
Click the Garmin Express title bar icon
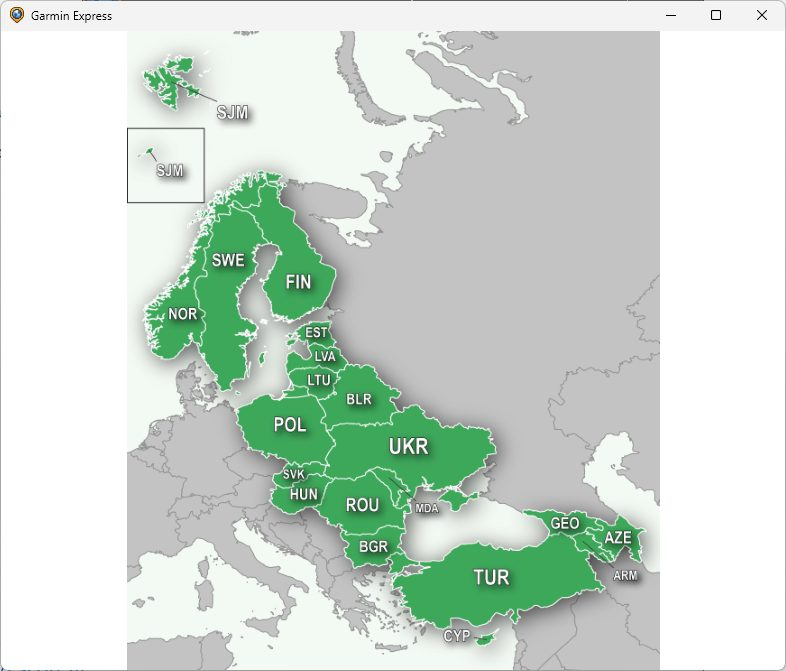[x=17, y=16]
